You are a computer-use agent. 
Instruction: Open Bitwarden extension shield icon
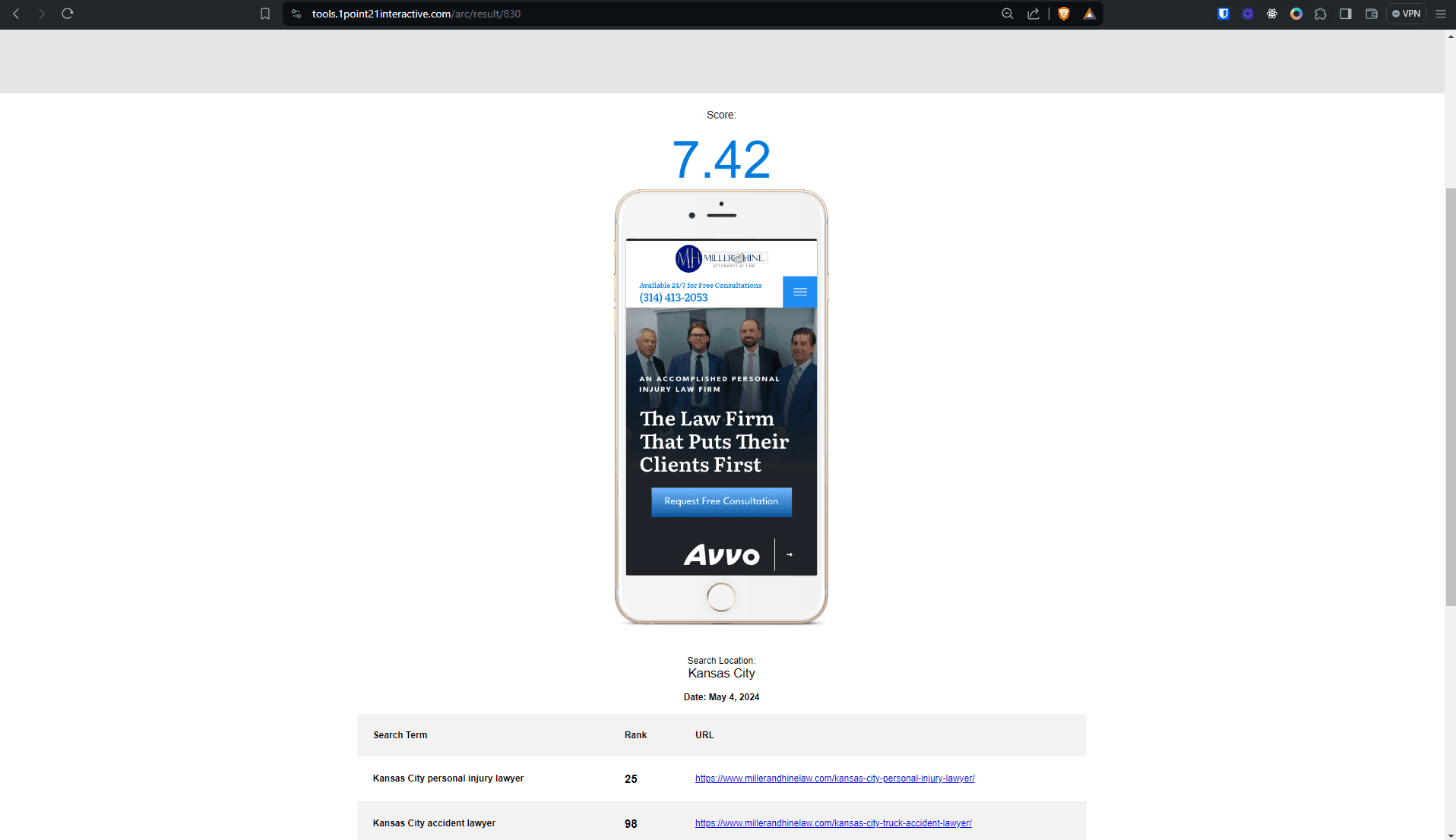(x=1223, y=14)
